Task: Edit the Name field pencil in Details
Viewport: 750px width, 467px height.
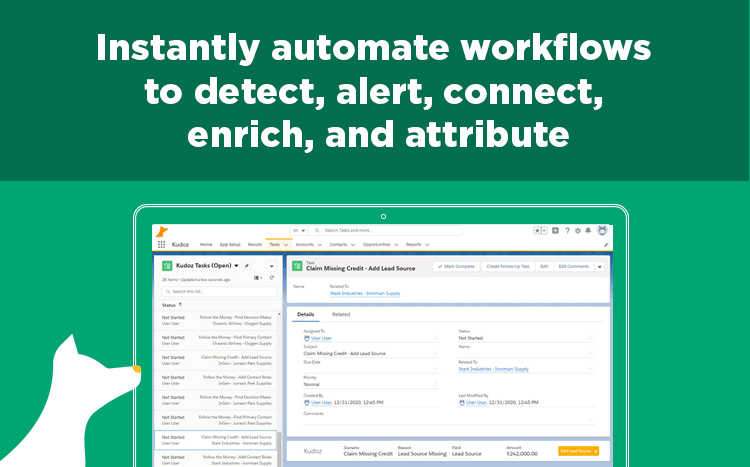Action: [x=590, y=353]
